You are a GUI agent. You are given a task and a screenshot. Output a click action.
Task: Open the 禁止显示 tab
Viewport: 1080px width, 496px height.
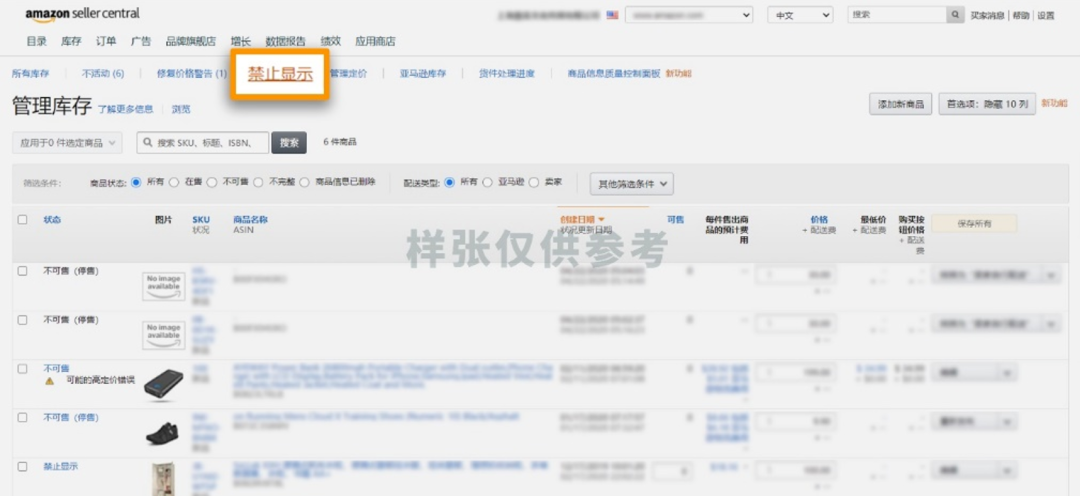pos(280,73)
